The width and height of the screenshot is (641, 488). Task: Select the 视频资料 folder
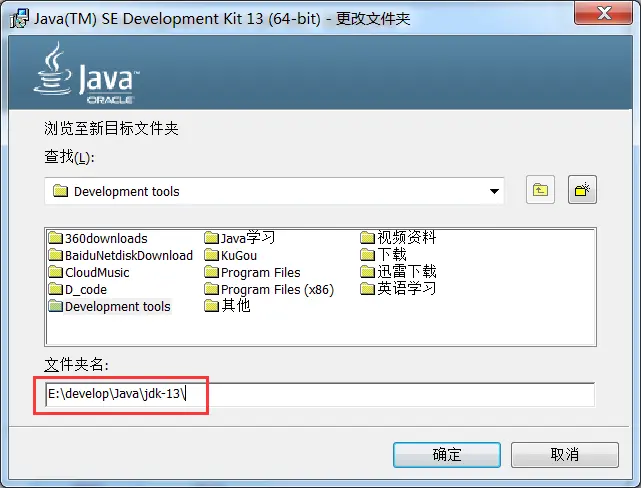coord(398,237)
